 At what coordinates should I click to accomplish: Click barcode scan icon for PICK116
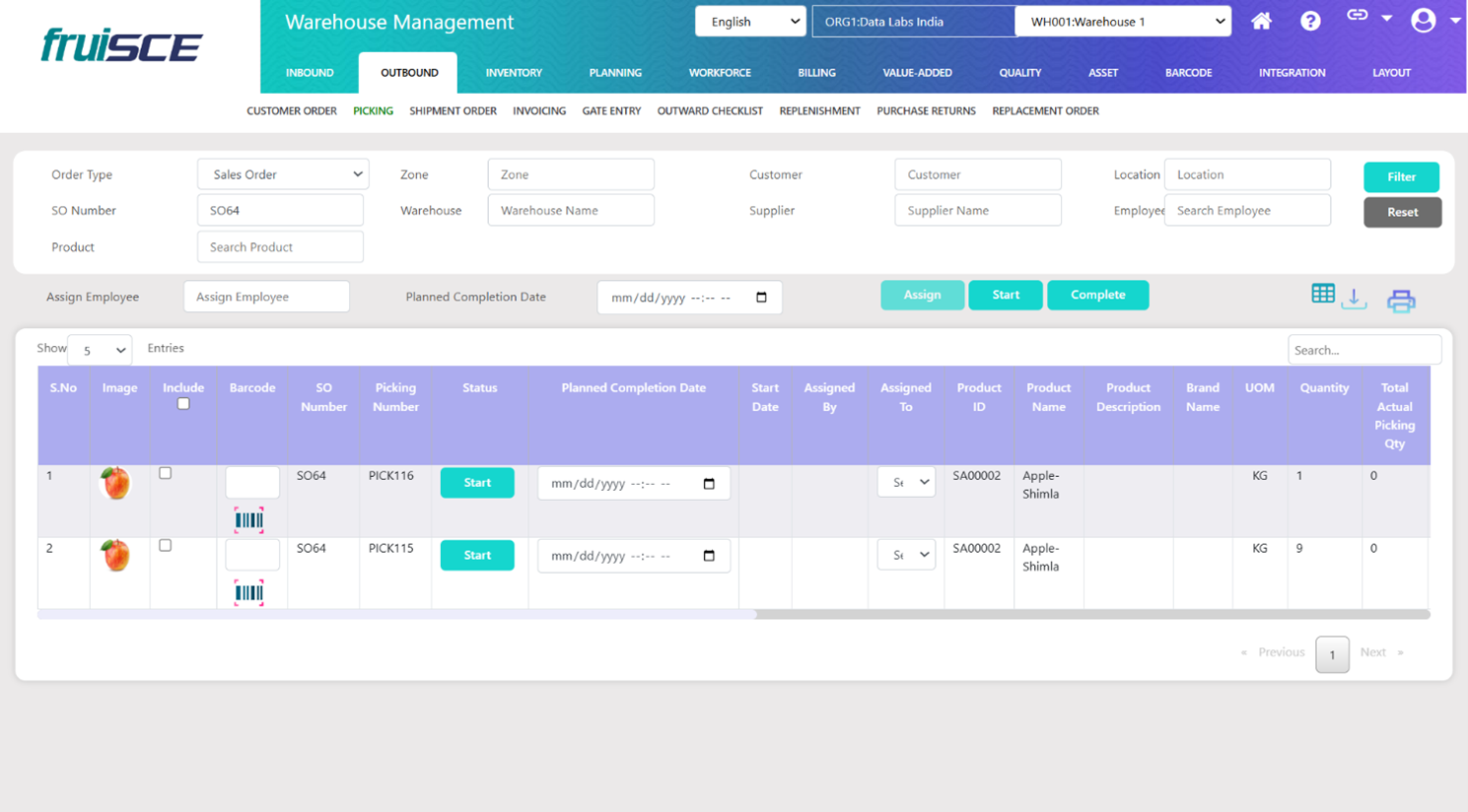[248, 520]
